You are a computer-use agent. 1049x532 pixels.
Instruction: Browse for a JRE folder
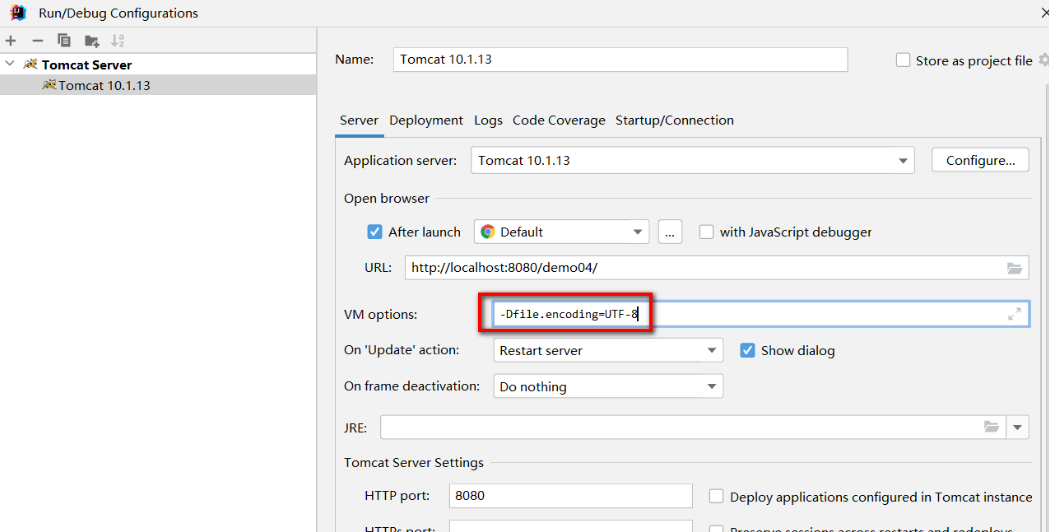click(991, 427)
